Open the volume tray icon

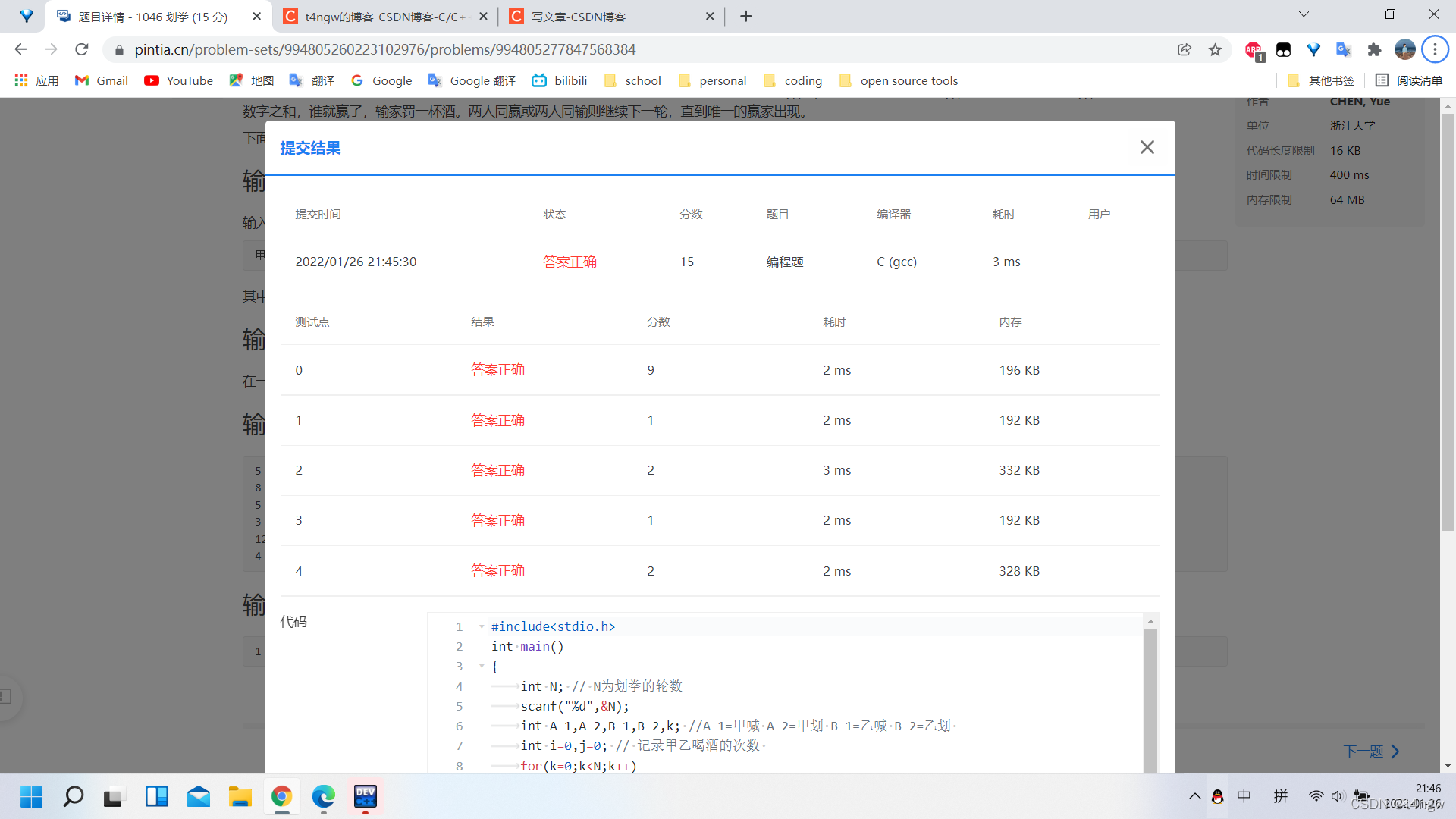coord(1337,796)
